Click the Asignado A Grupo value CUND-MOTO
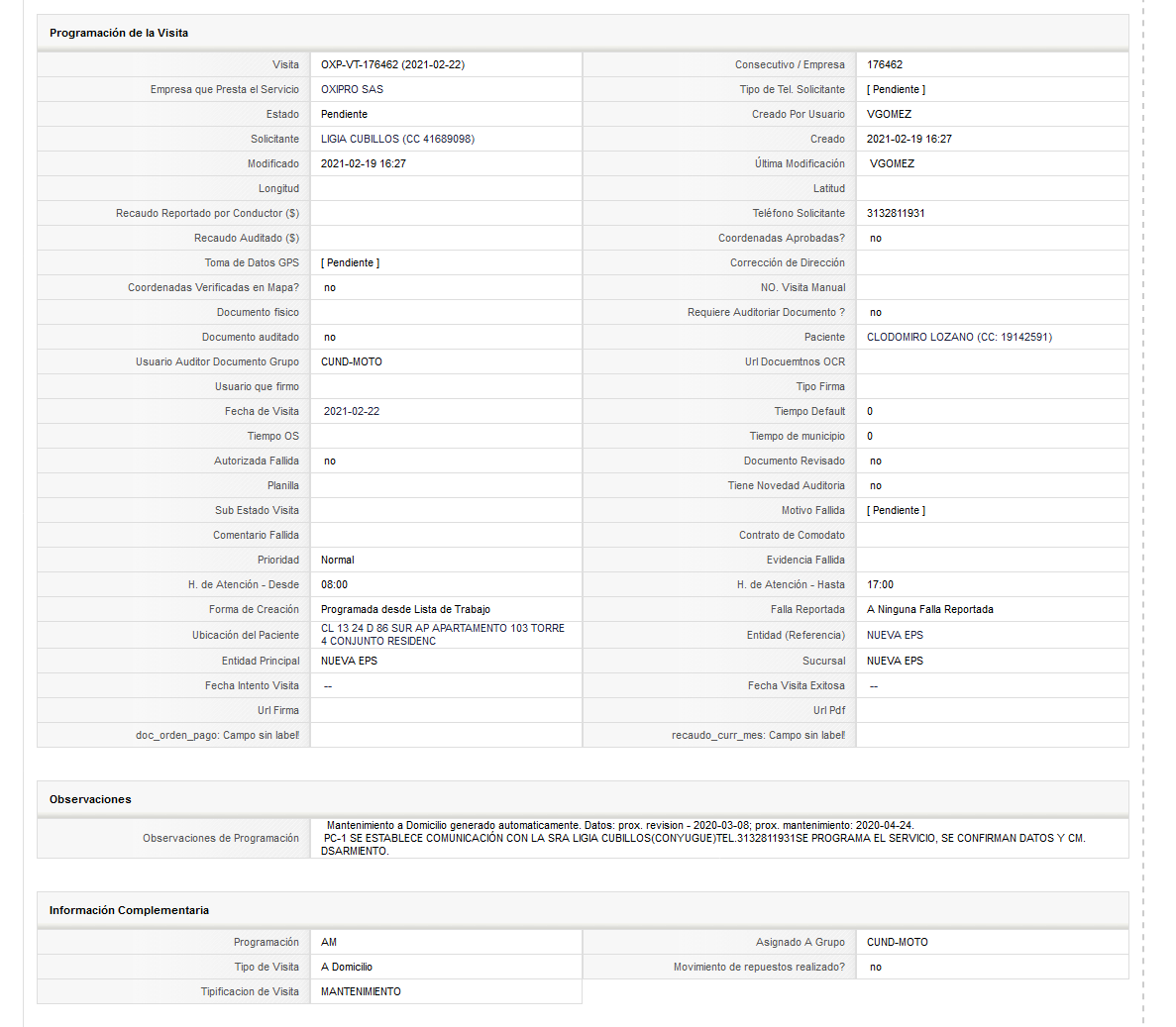Viewport: 1176px width, 1027px height. (x=897, y=942)
